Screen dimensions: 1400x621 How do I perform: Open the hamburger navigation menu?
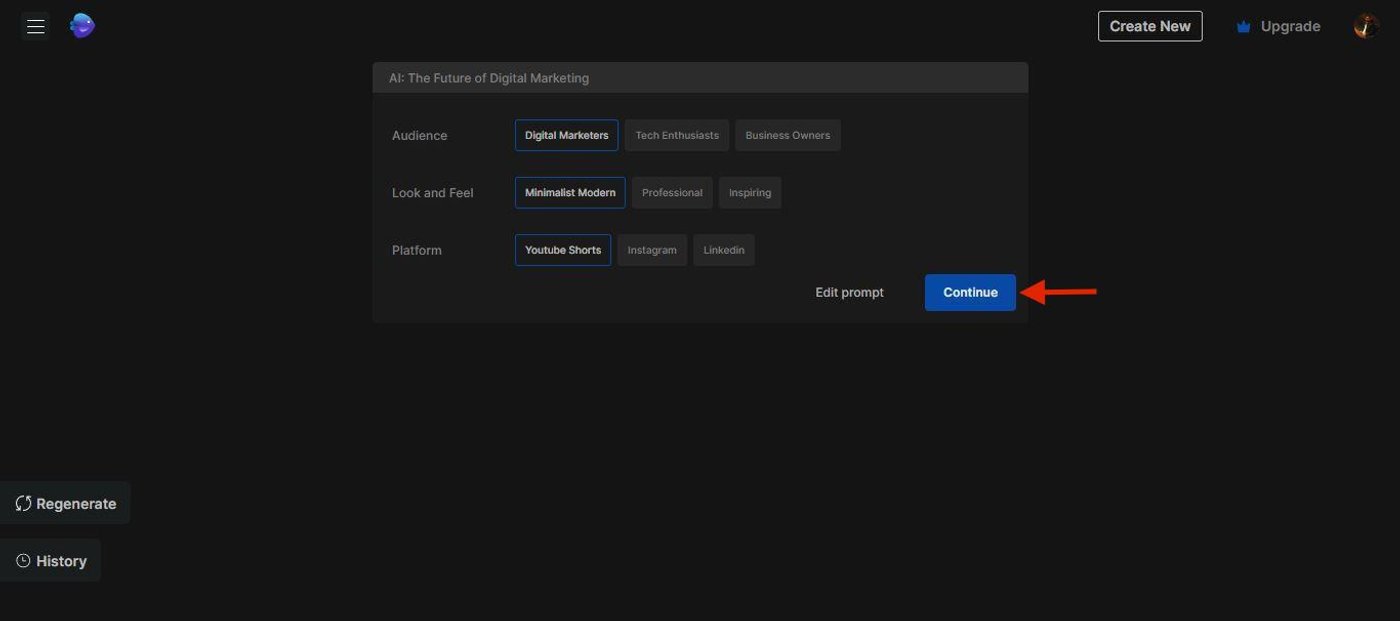(x=35, y=25)
